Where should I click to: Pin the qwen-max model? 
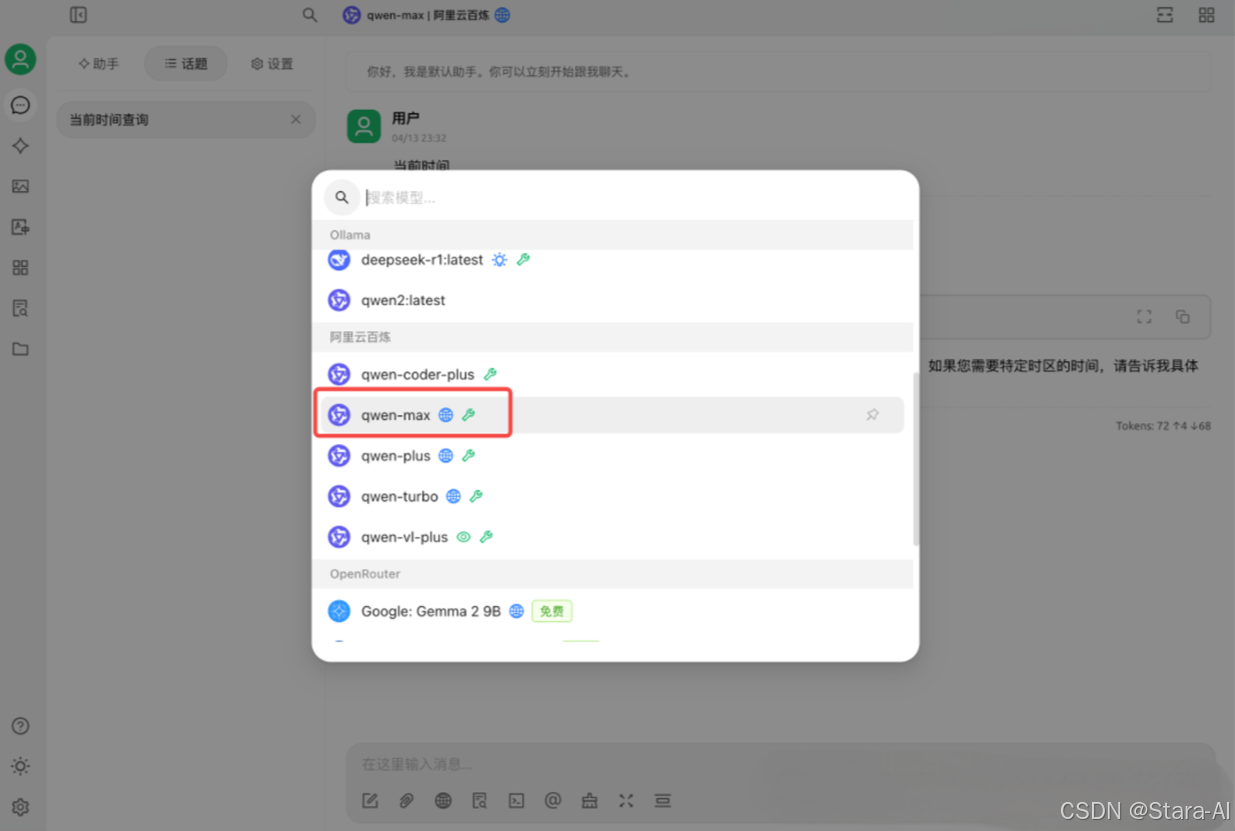872,415
